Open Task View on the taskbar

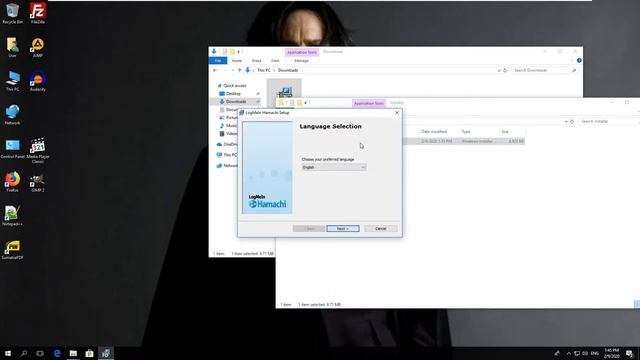pos(40,353)
